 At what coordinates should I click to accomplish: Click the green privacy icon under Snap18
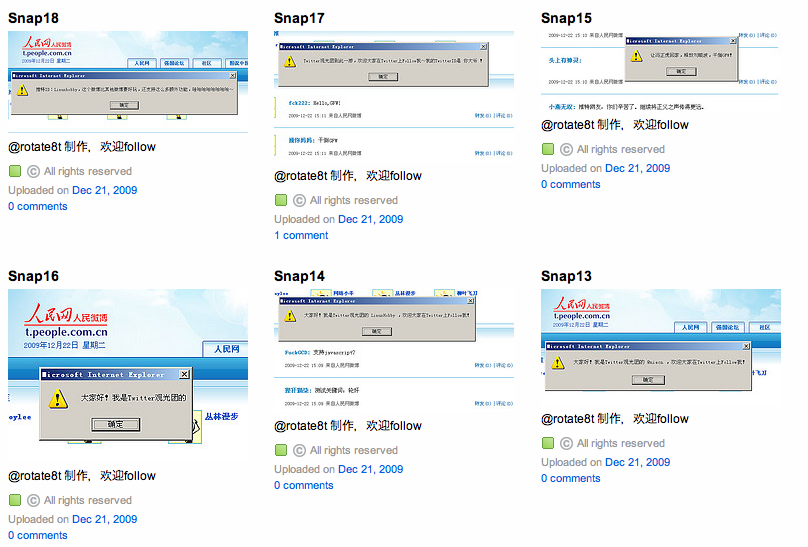click(15, 172)
